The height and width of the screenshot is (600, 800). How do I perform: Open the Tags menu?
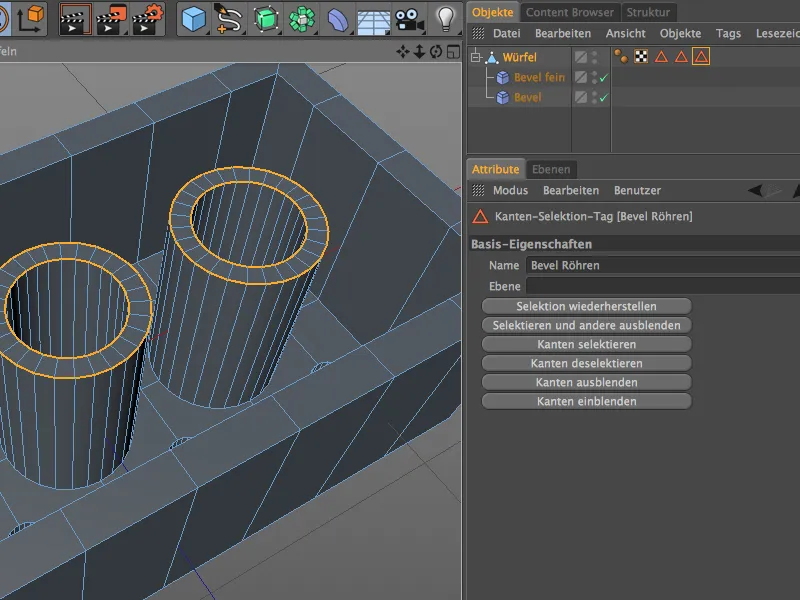pos(728,34)
